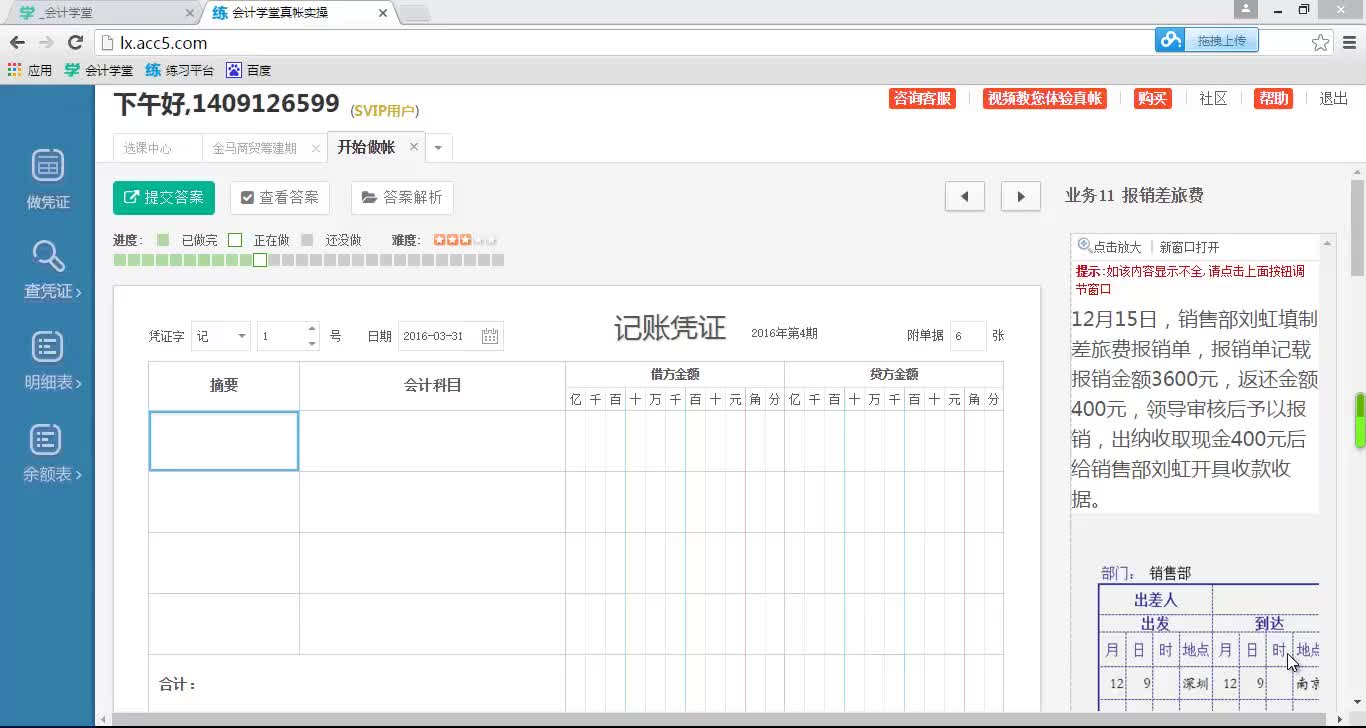Click the 做凭证 sidebar icon

48,166
